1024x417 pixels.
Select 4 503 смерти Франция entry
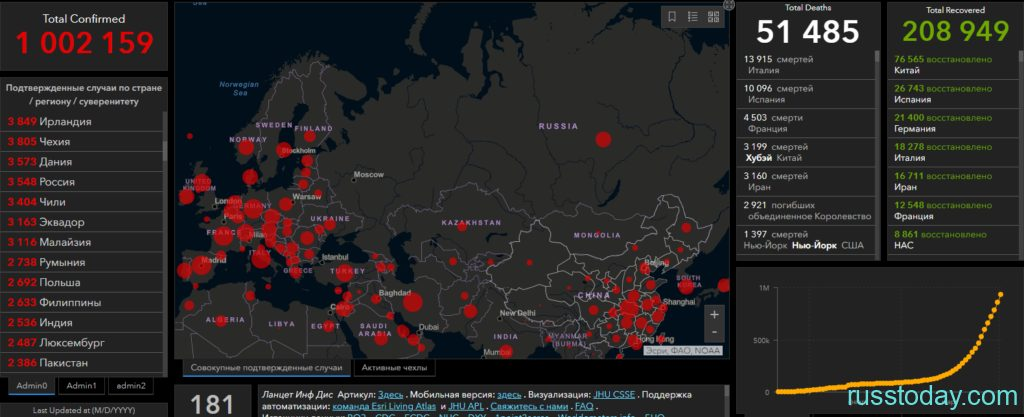click(805, 123)
